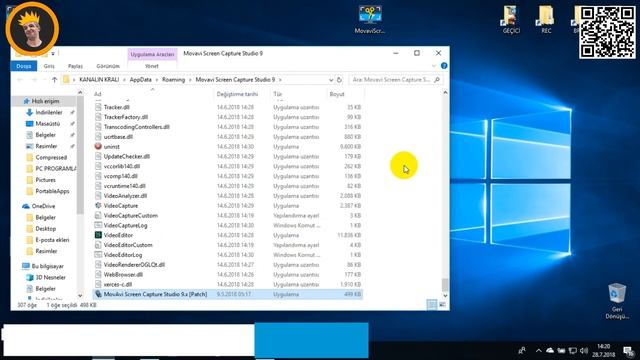Screen dimensions: 640x360
Task: Click the navigation pane scrollbar thumb
Action: pyautogui.click(x=80, y=155)
